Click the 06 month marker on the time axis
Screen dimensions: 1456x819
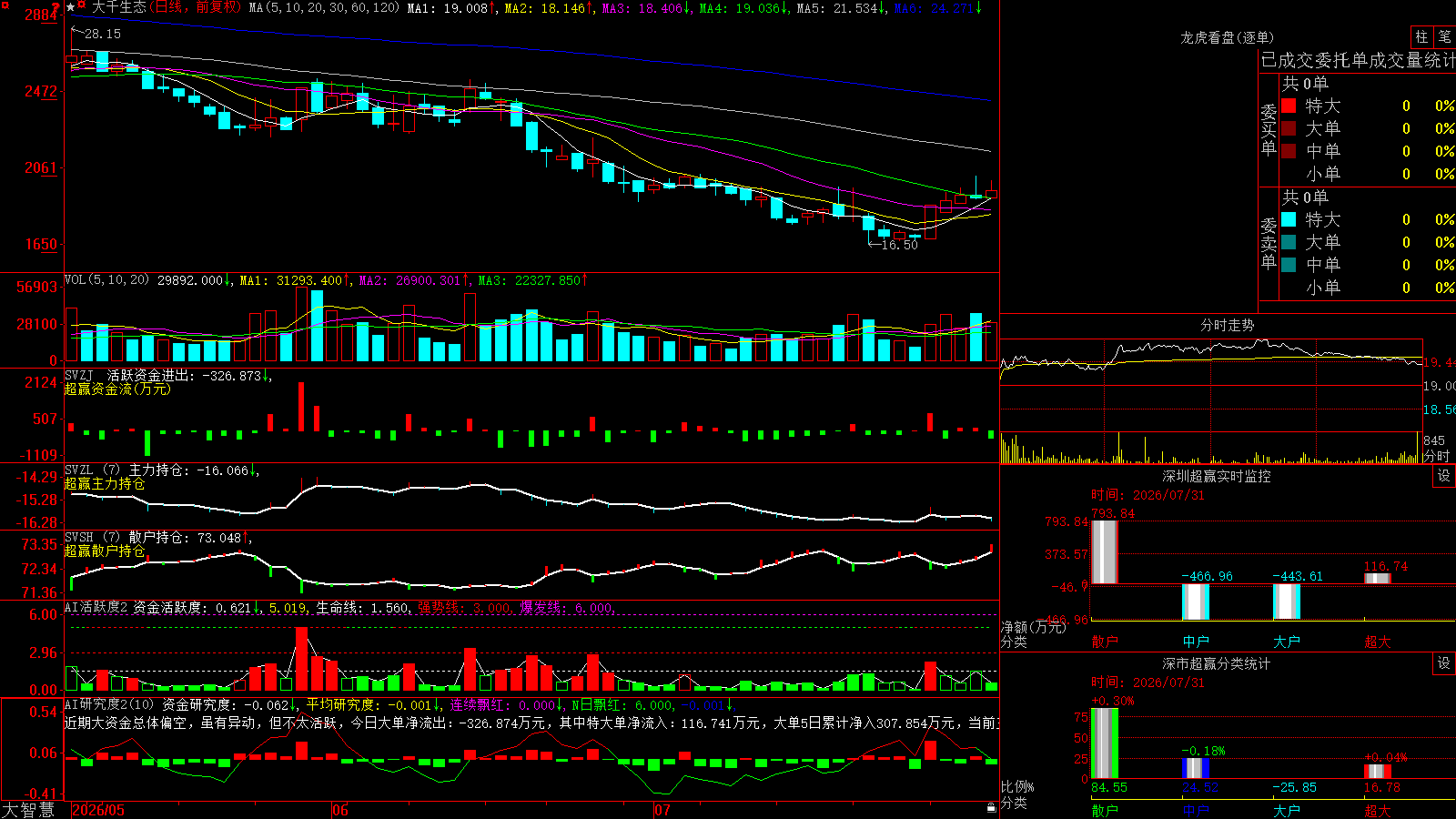[340, 810]
